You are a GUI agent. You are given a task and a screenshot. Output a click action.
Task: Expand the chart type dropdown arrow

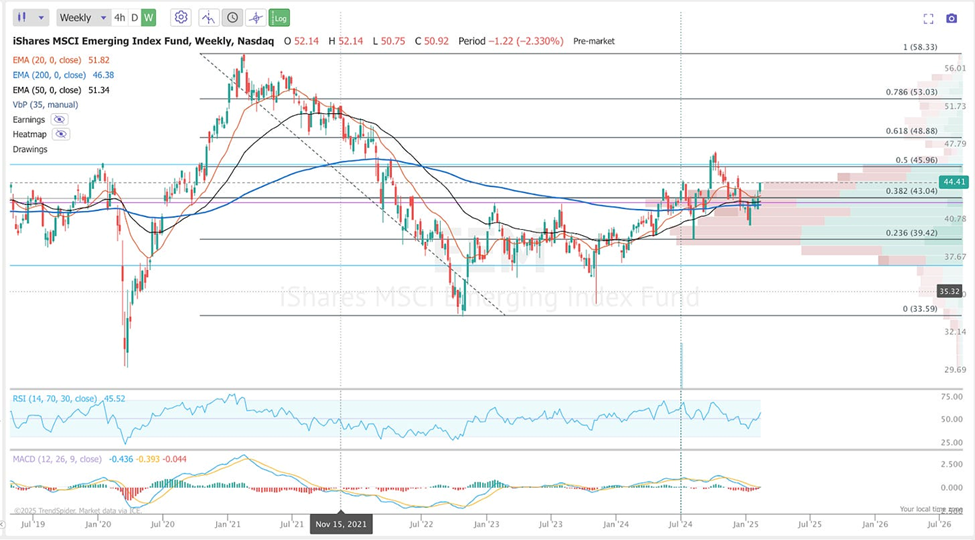(41, 17)
